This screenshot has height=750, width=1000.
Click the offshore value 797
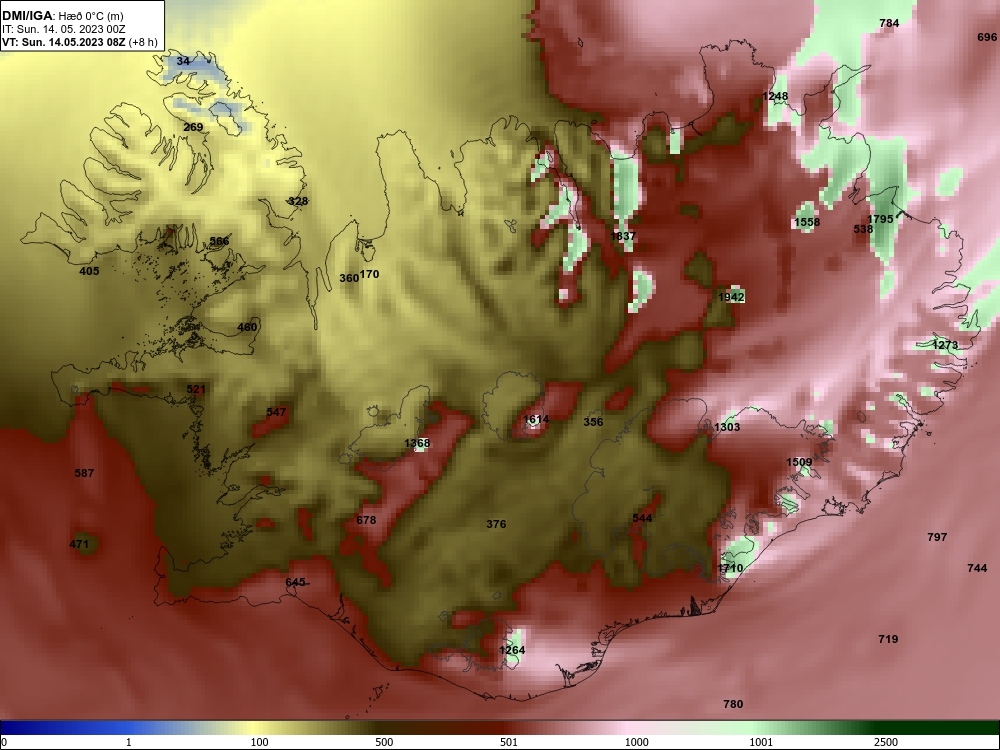coord(937,537)
